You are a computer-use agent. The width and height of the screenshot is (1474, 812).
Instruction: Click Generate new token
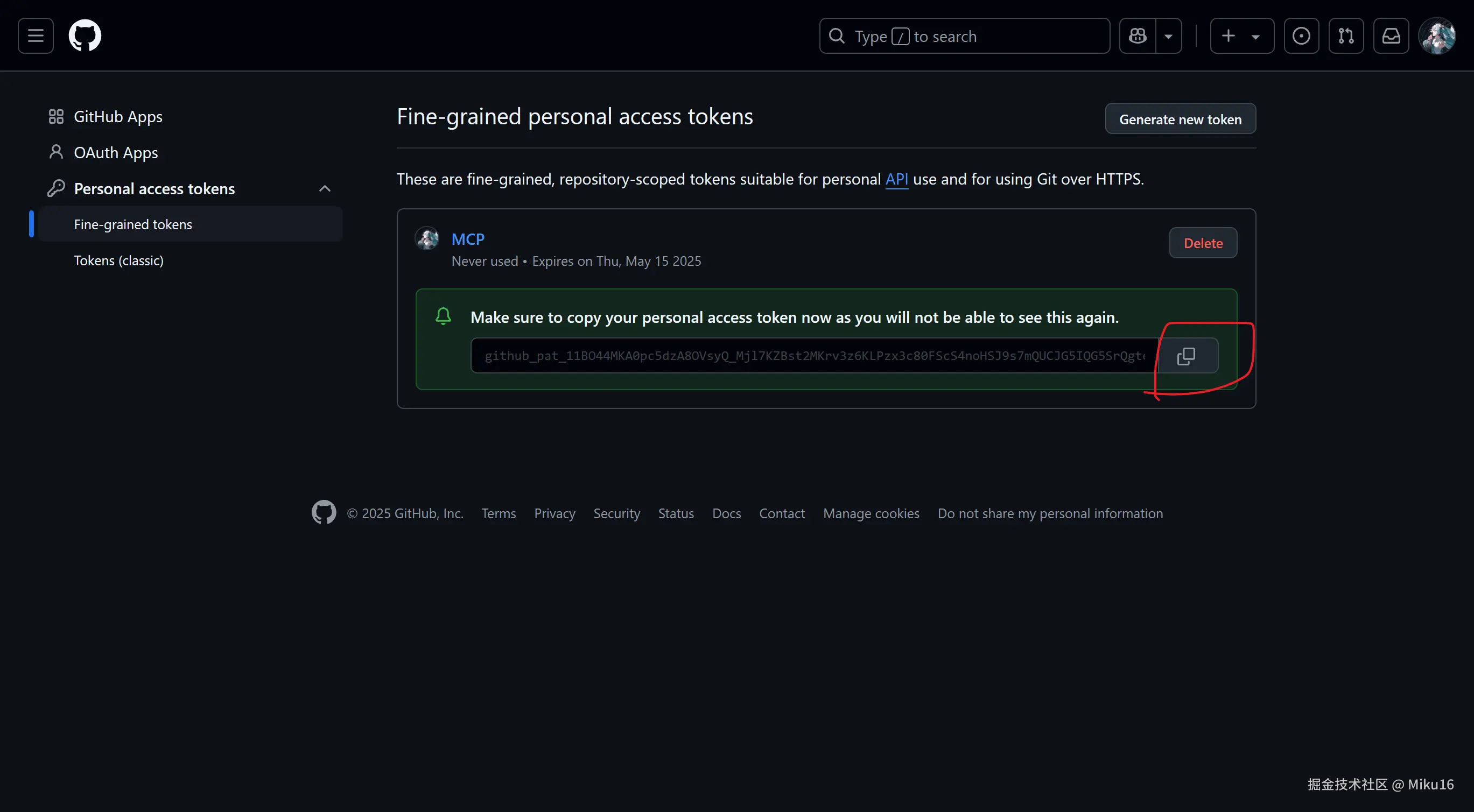pyautogui.click(x=1180, y=119)
